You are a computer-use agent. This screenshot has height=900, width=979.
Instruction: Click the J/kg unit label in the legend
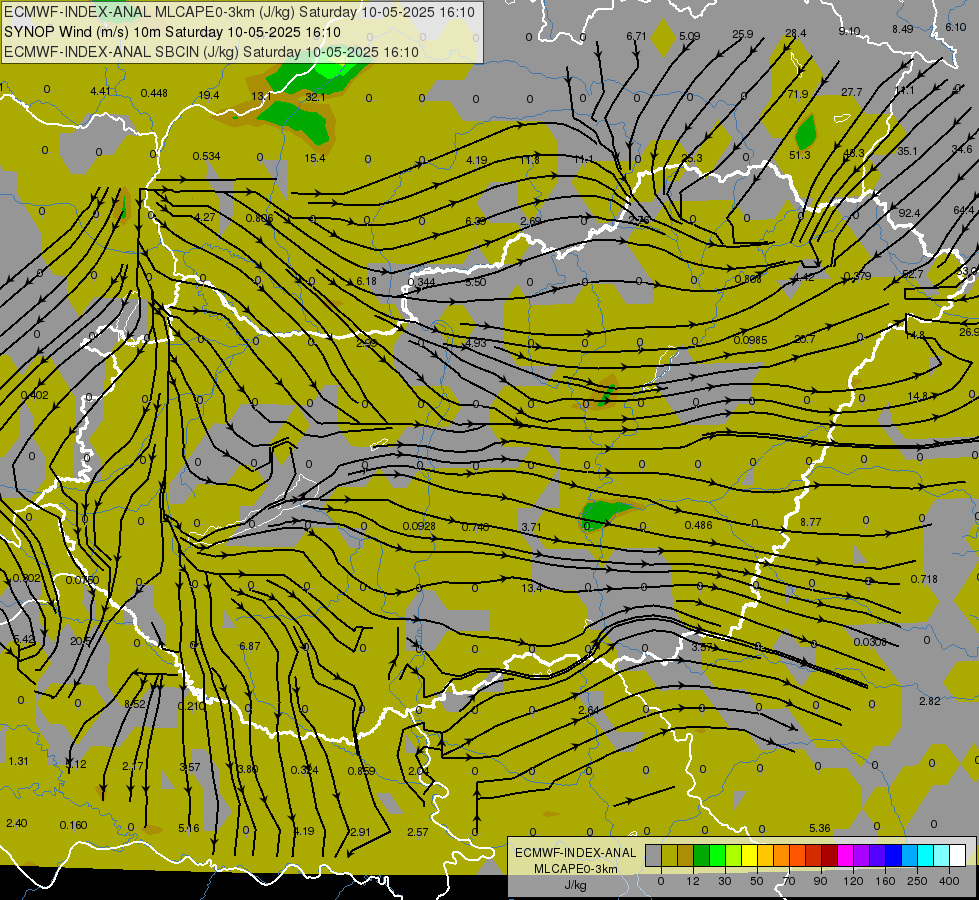pyautogui.click(x=576, y=885)
